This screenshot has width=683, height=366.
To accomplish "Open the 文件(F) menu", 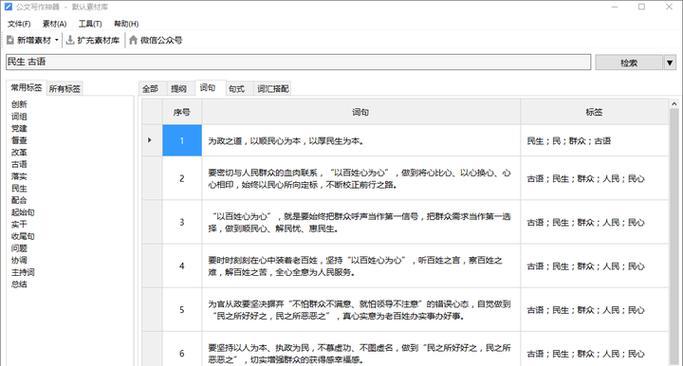I will coord(19,24).
